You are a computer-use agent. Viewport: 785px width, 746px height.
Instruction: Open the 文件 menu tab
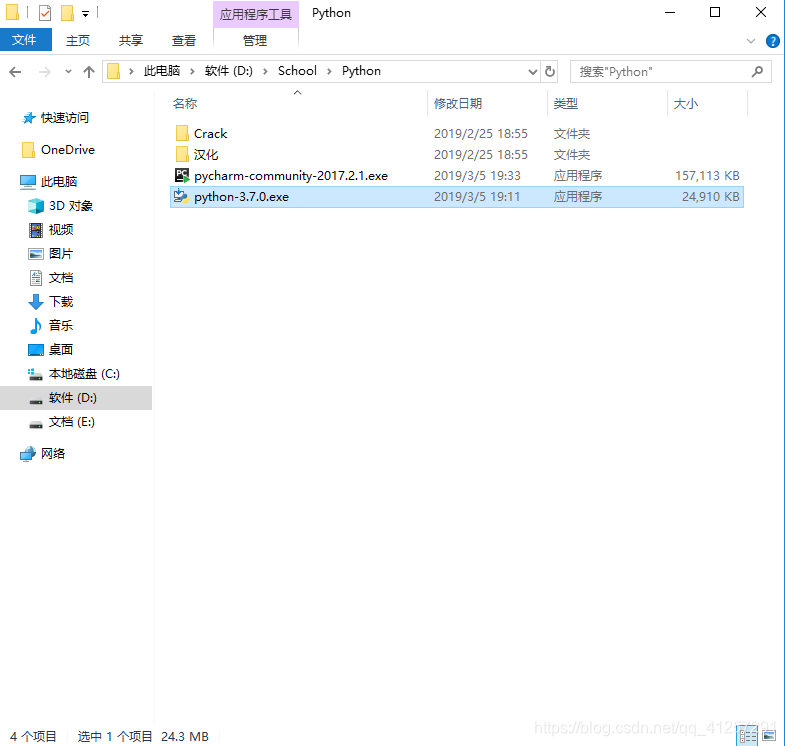(26, 40)
